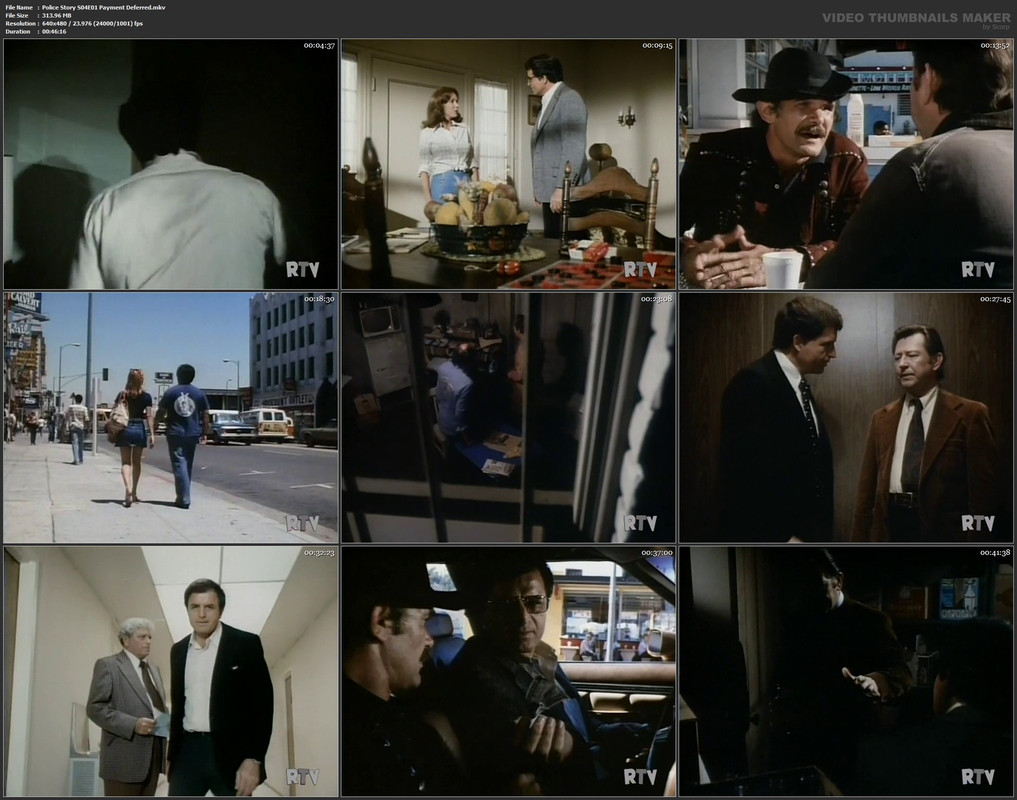Image resolution: width=1017 pixels, height=800 pixels.
Task: Open the thumbnail at 00:37:00
Action: 508,671
